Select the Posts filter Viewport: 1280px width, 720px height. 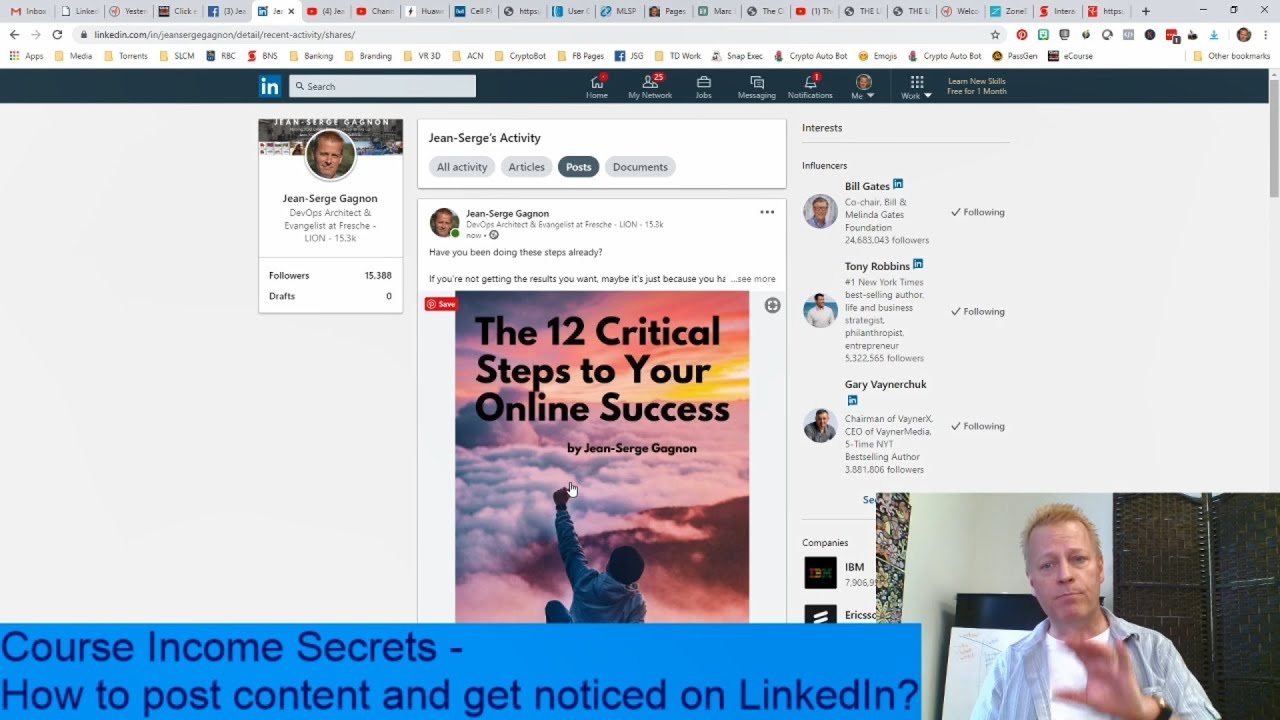tap(578, 167)
